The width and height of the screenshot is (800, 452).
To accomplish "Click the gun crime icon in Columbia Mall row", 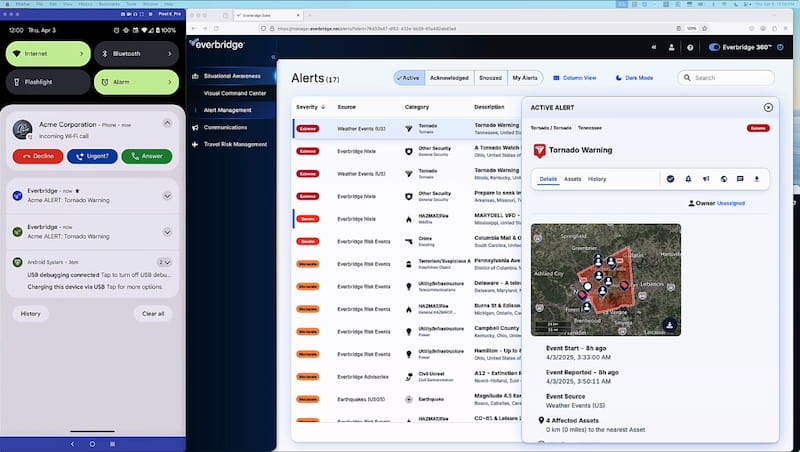I will (409, 242).
